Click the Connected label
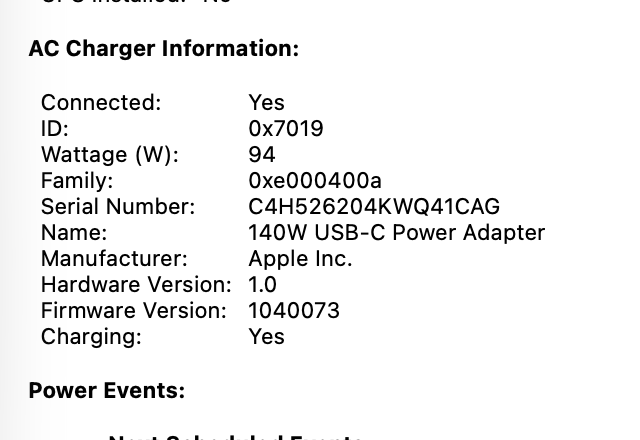Screen dimensions: 640x440 100,103
